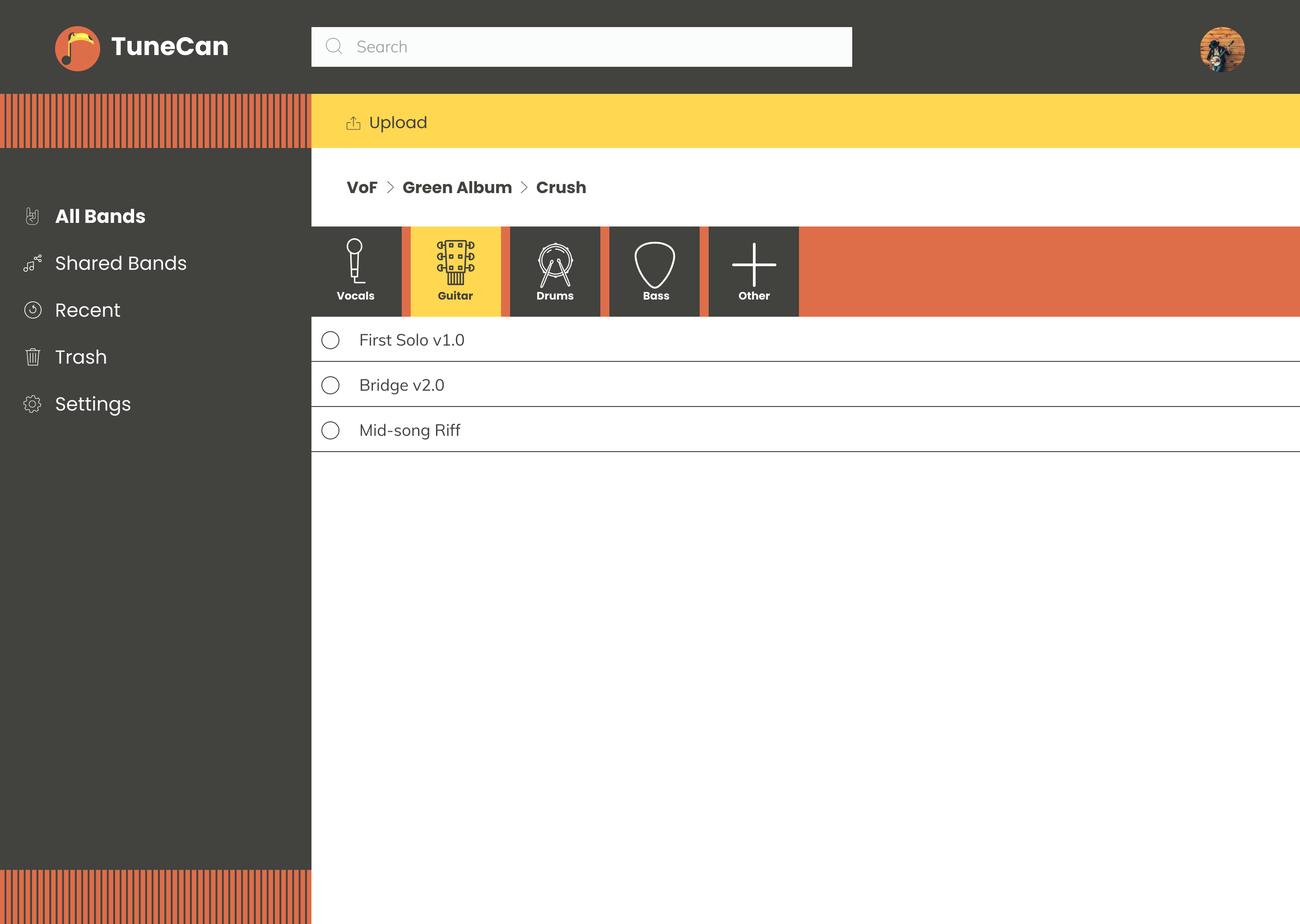This screenshot has width=1300, height=924.
Task: Click the Recent clock icon
Action: [x=32, y=310]
